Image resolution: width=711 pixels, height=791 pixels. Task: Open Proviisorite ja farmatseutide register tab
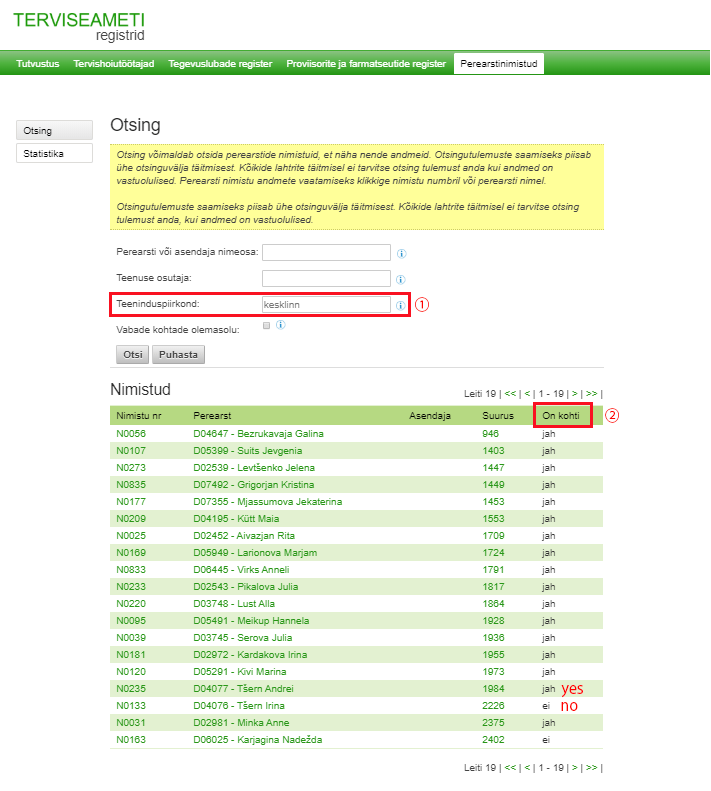click(x=366, y=64)
